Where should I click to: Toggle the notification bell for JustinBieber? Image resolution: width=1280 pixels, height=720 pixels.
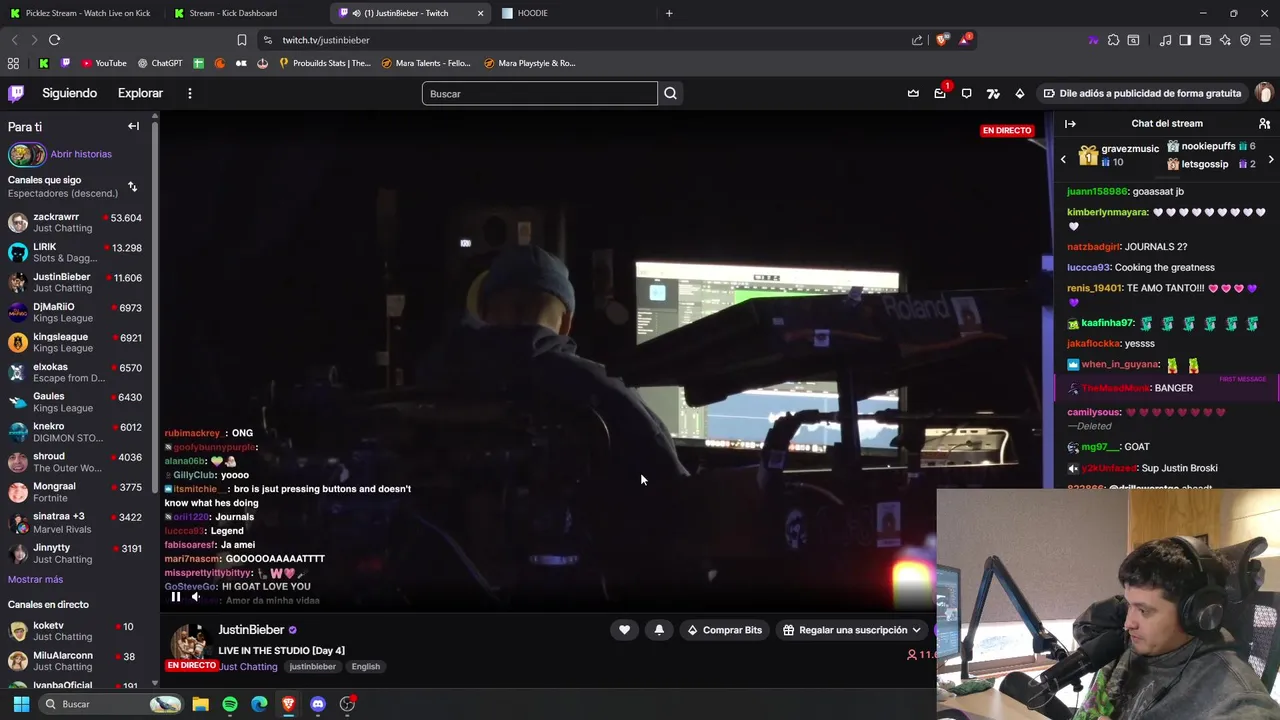point(659,630)
